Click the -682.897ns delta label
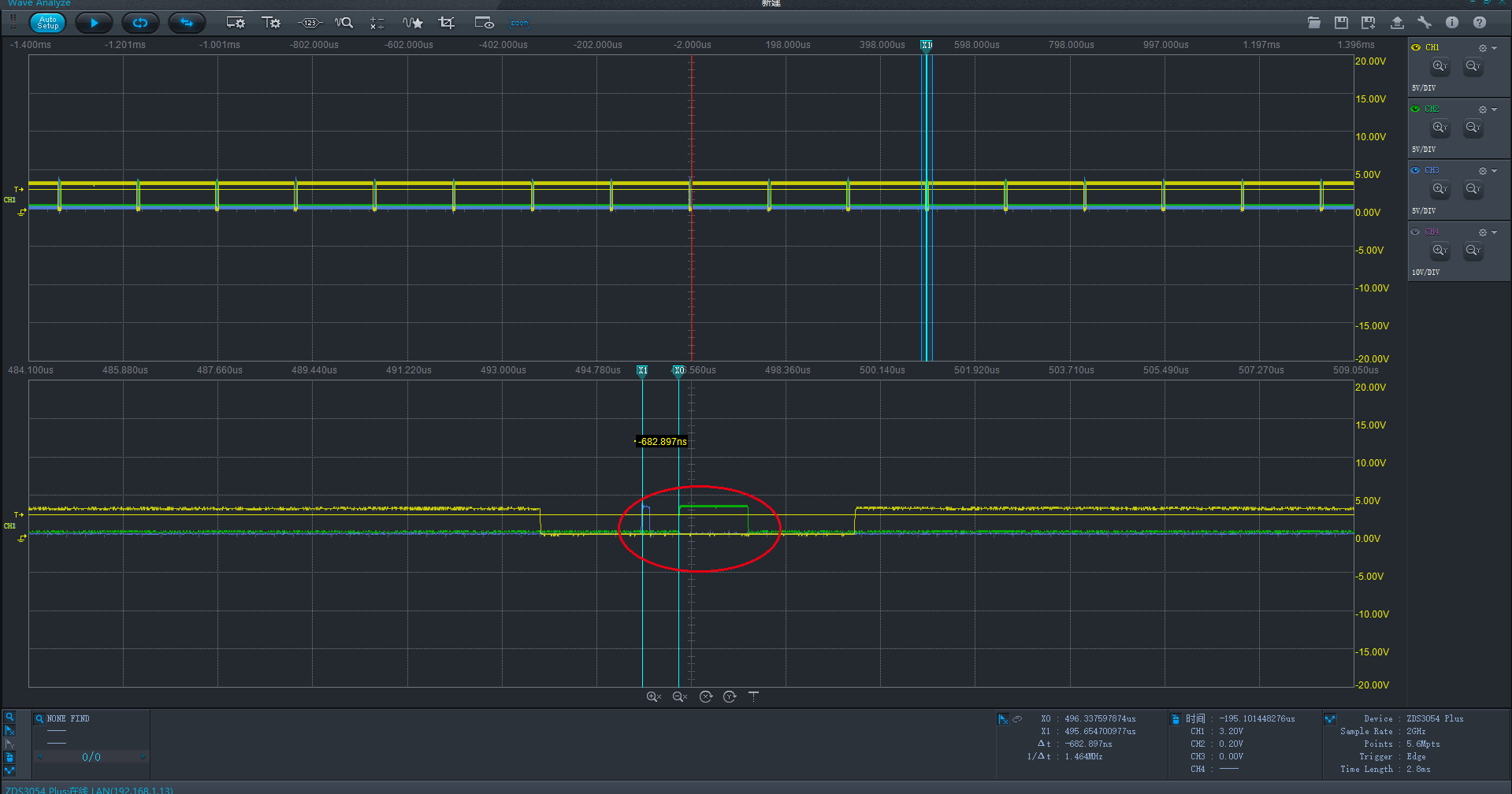 [x=662, y=442]
